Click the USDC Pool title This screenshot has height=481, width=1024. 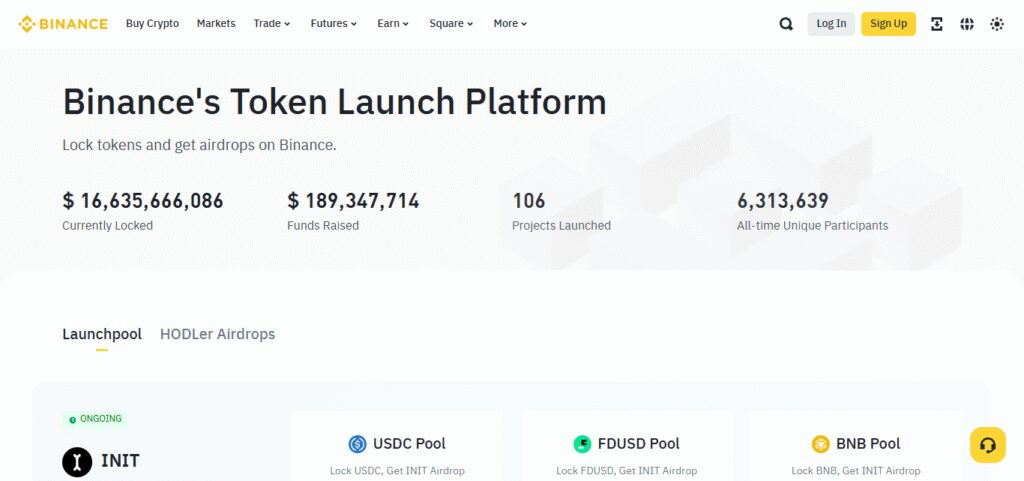click(x=409, y=444)
